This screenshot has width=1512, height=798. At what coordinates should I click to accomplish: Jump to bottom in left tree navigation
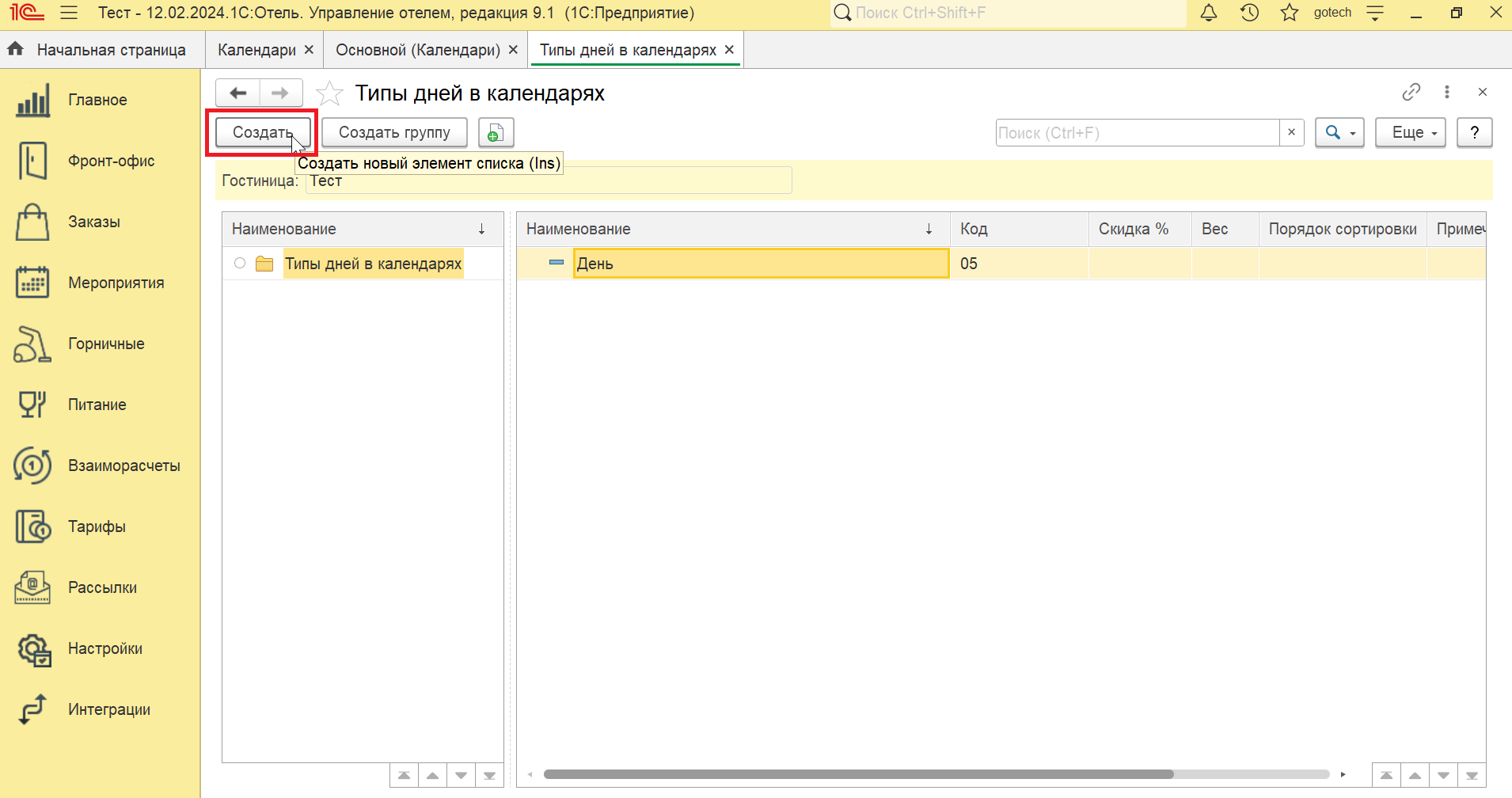(x=489, y=775)
